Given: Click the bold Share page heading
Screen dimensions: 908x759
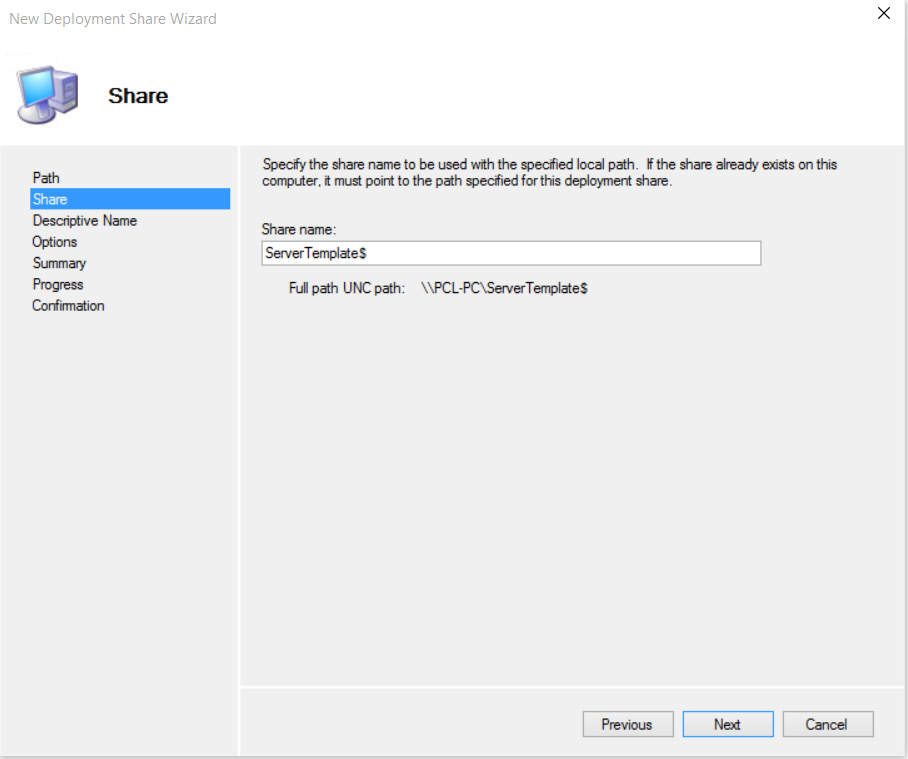Looking at the screenshot, I should point(138,96).
